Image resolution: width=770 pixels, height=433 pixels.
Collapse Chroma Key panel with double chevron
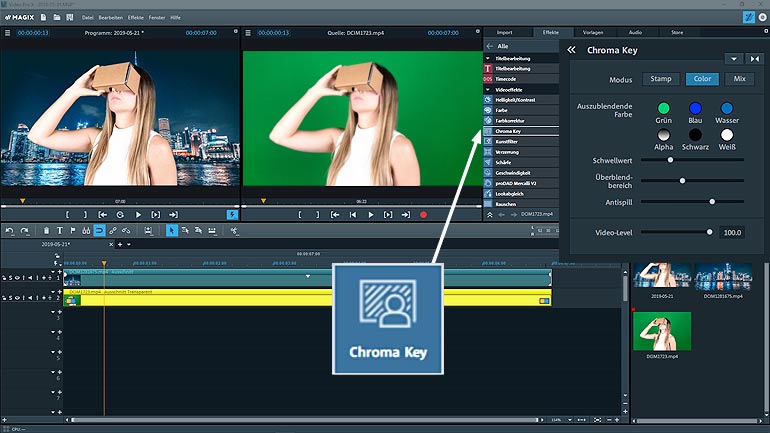click(571, 50)
